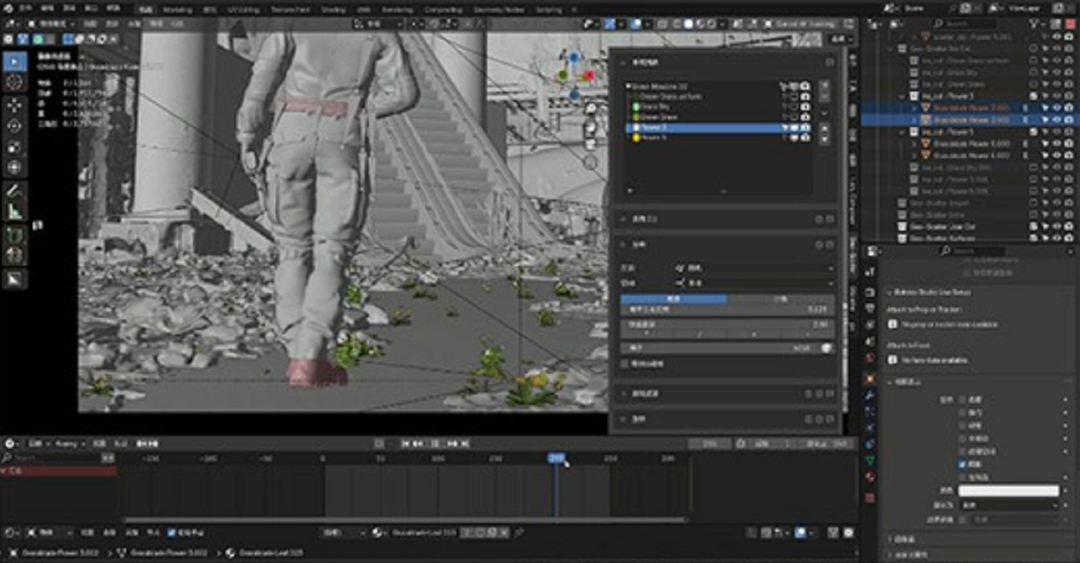Click the Blender logo in the top bar
This screenshot has width=1080, height=563.
coord(8,7)
